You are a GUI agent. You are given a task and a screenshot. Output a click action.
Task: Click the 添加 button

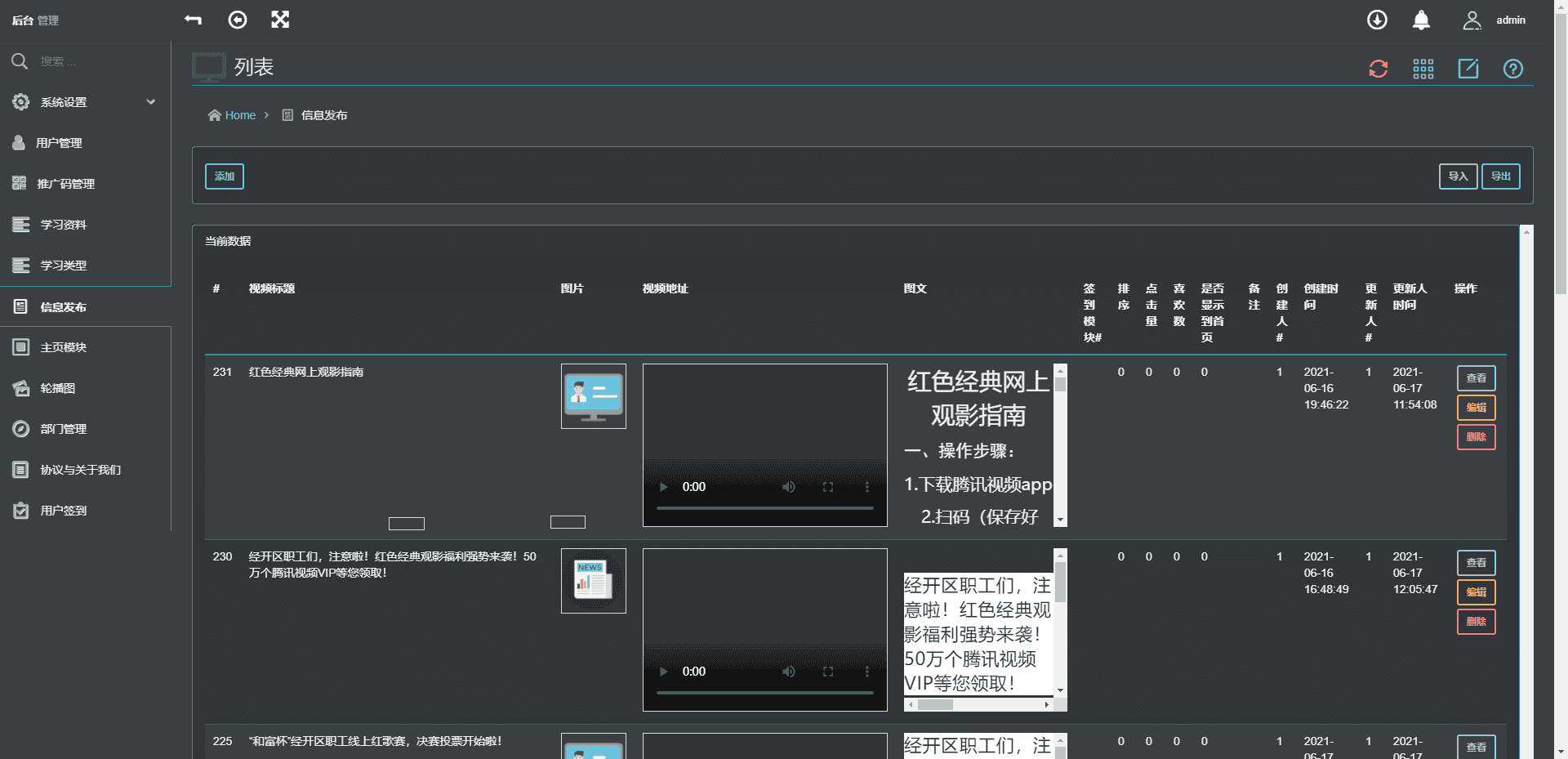point(224,176)
